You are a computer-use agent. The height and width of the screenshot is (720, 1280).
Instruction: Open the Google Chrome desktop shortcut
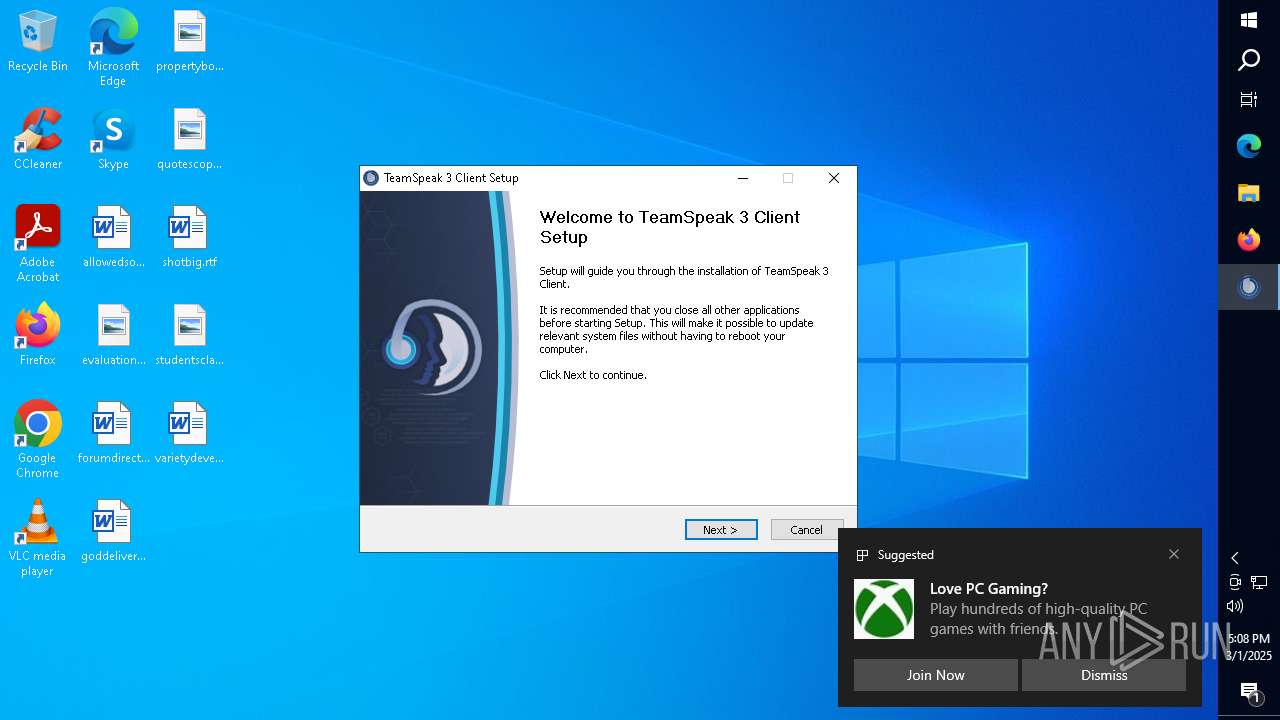point(38,440)
